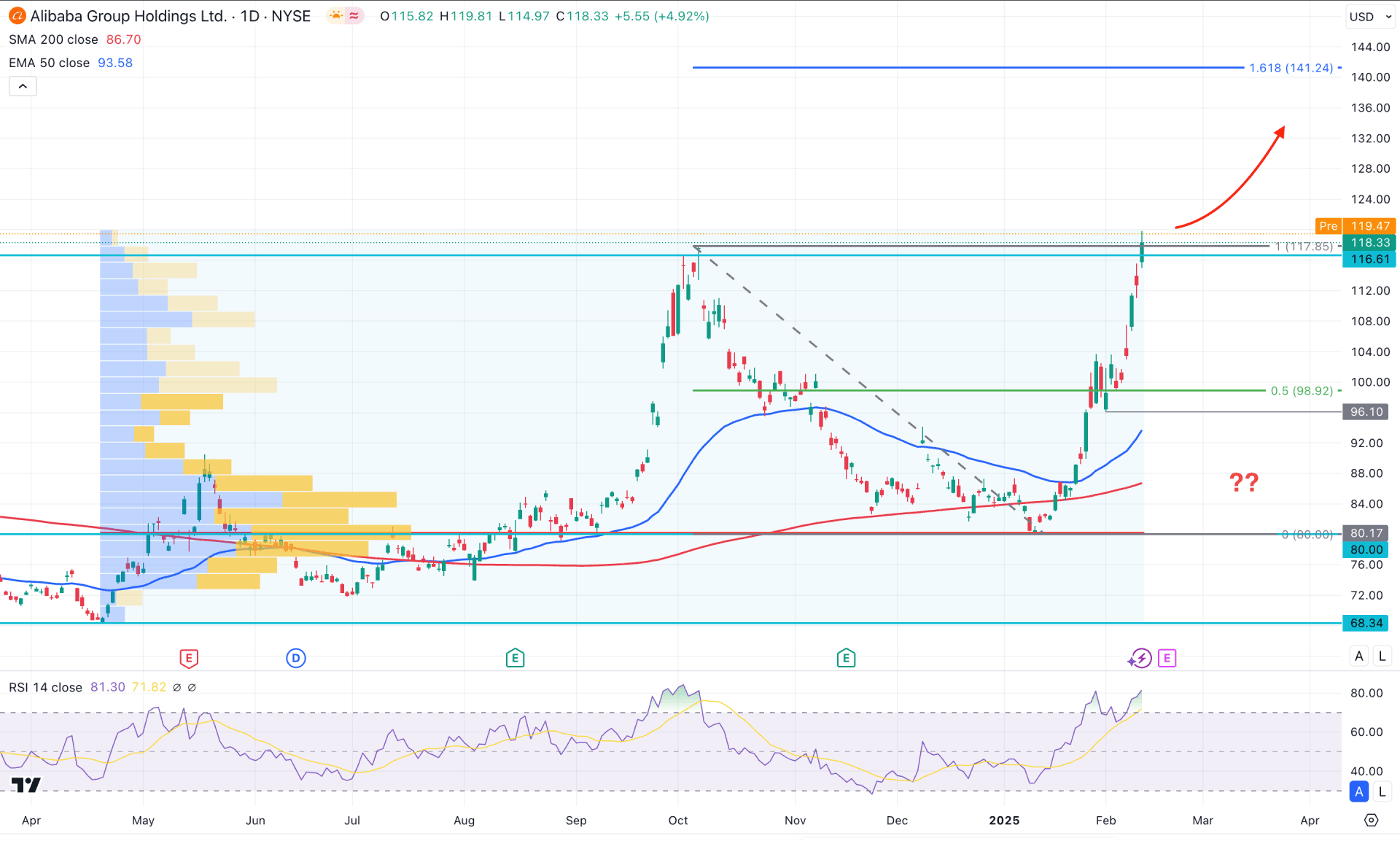1400x841 pixels.
Task: Open the USD currency dropdown
Action: (1370, 17)
